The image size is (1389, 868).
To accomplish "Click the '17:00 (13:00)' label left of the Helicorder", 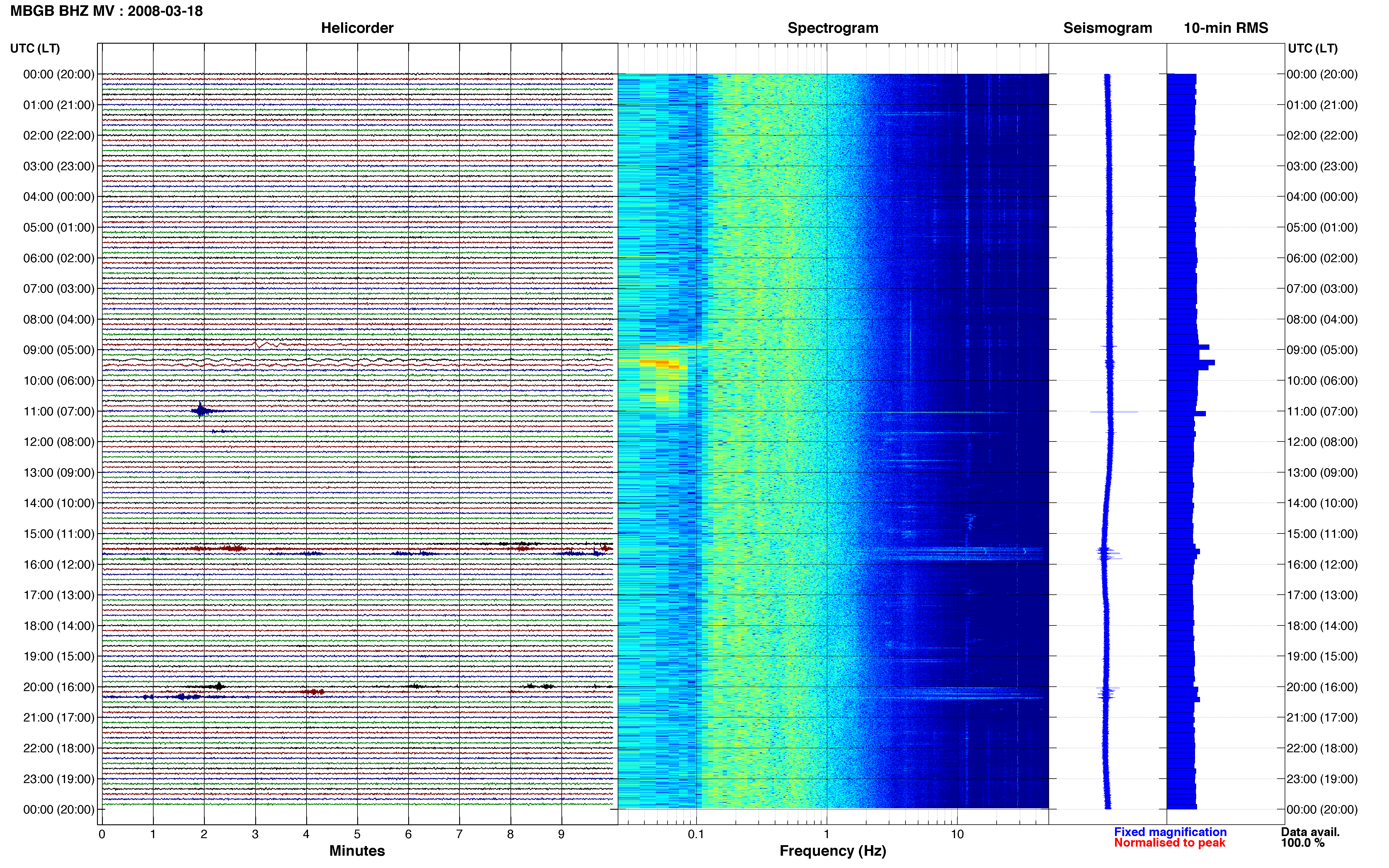I will pyautogui.click(x=59, y=595).
